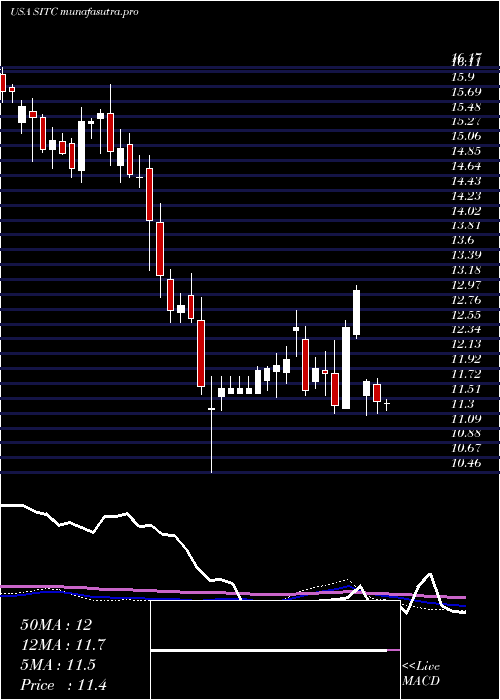Select the 15.06 price axis label

click(x=467, y=136)
